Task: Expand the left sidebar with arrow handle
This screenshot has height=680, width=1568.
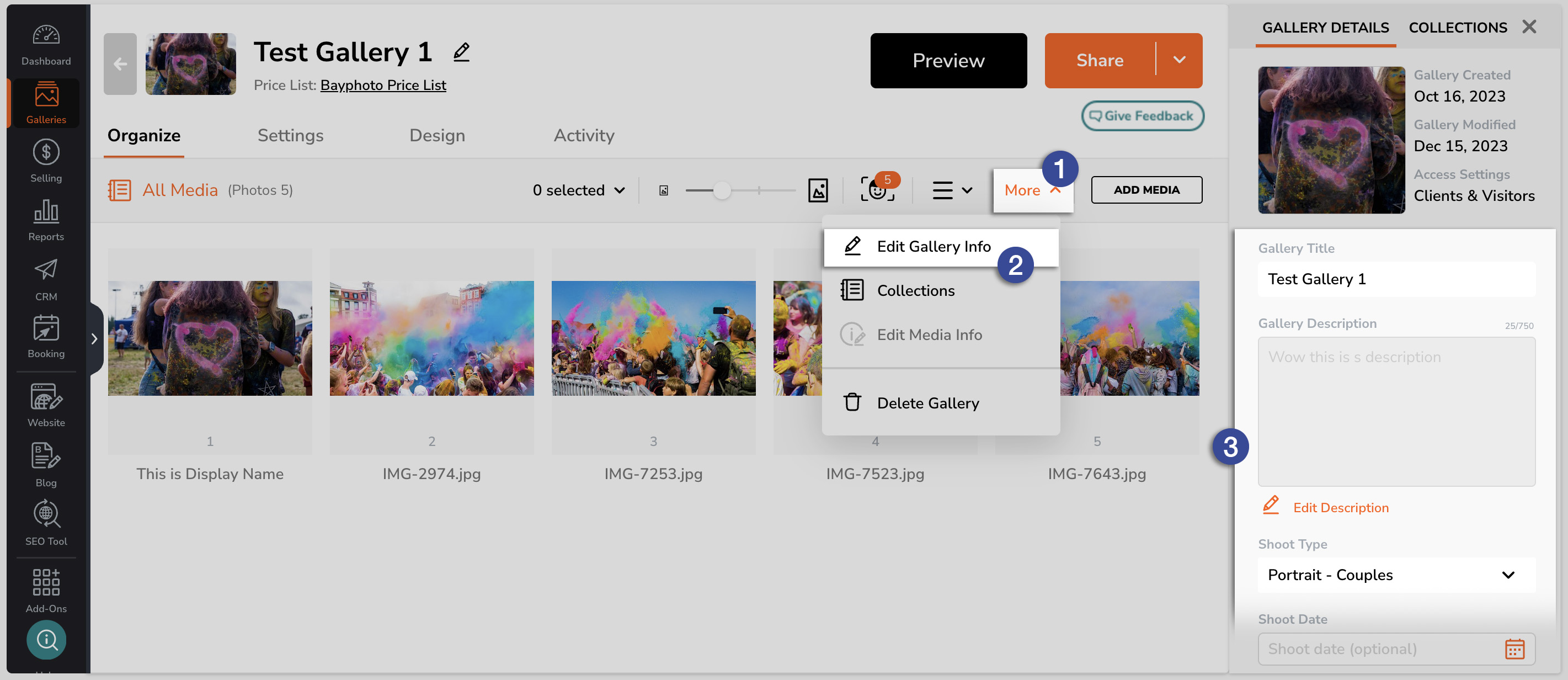Action: coord(94,339)
